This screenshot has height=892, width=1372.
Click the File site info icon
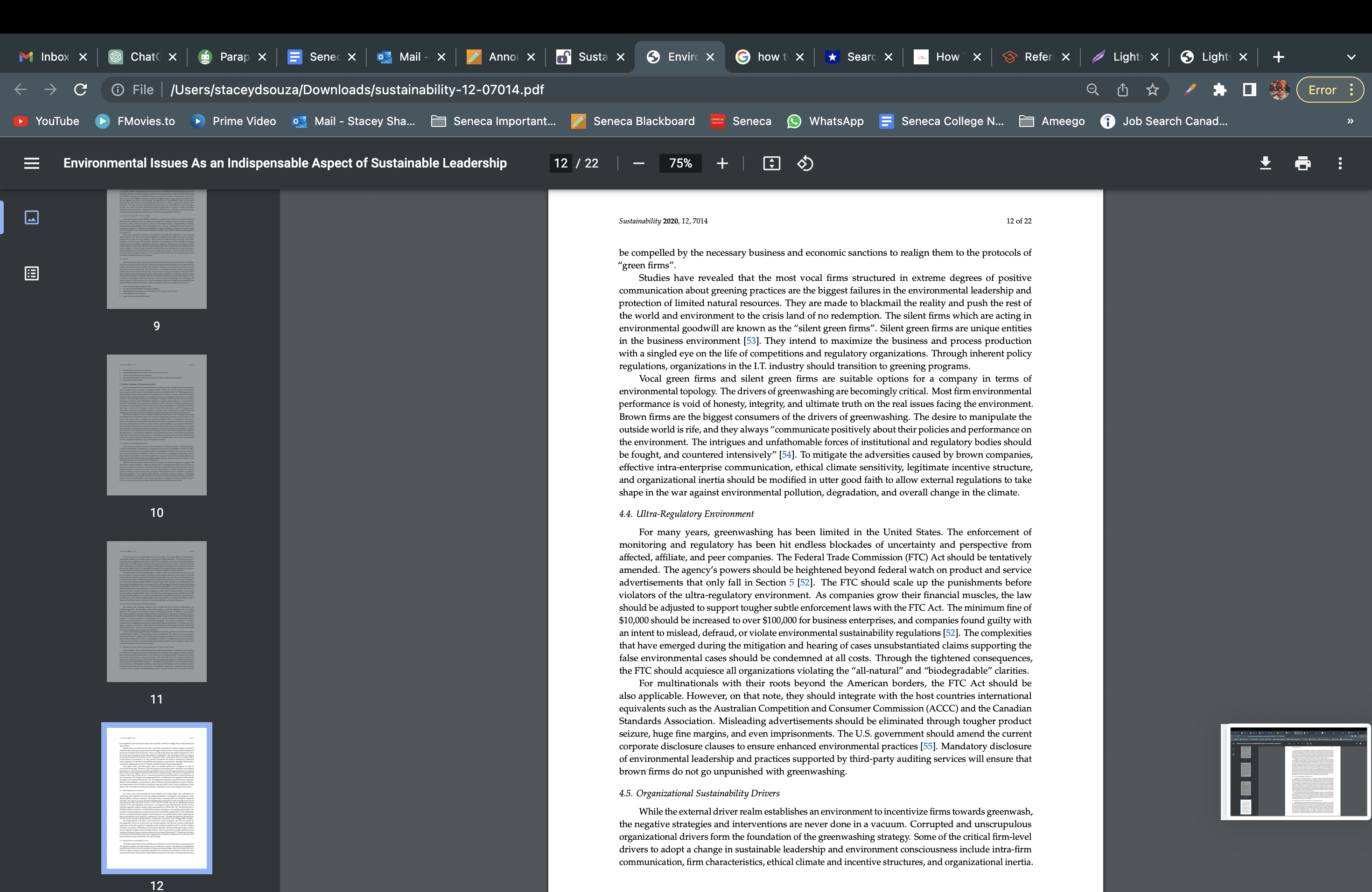118,90
